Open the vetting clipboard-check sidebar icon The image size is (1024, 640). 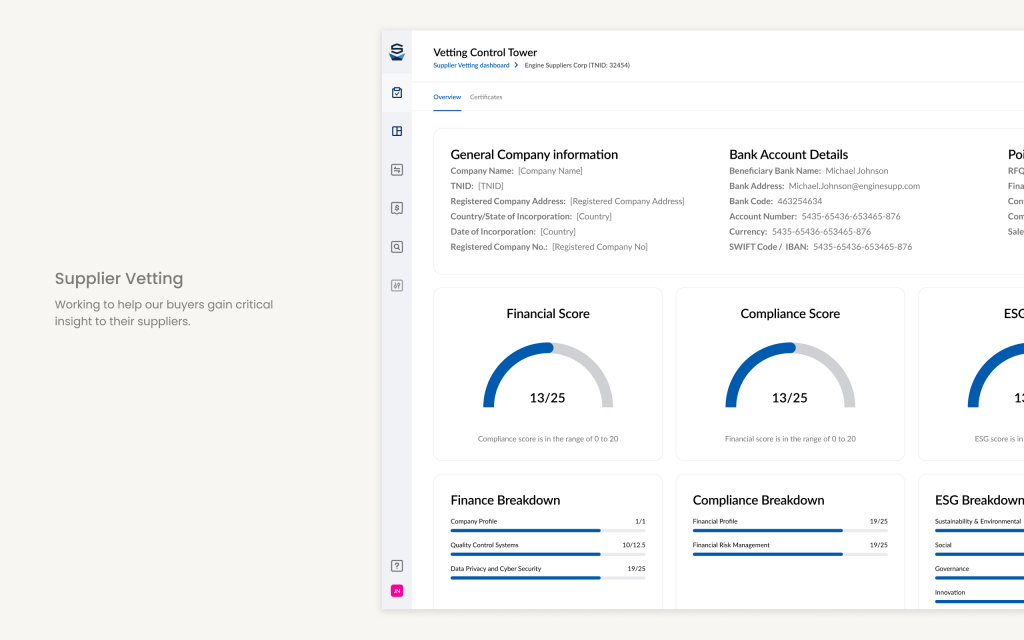coord(397,93)
